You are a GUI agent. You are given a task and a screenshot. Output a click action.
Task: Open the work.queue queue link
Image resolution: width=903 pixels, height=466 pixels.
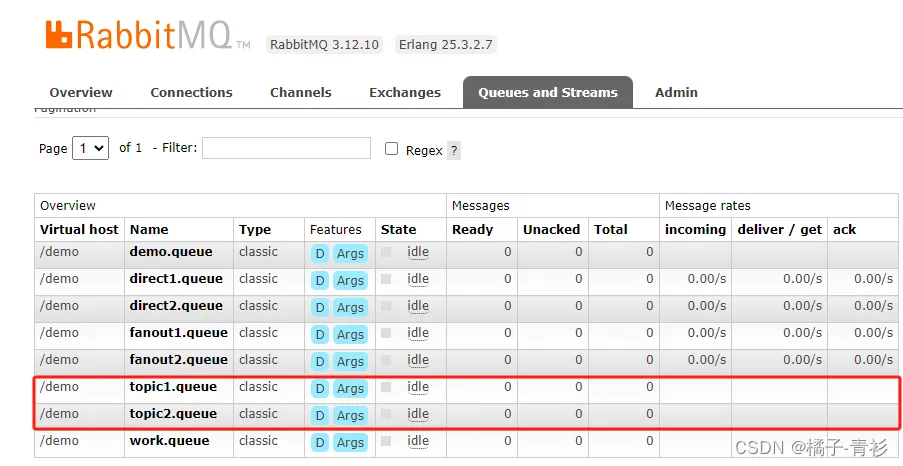[169, 441]
